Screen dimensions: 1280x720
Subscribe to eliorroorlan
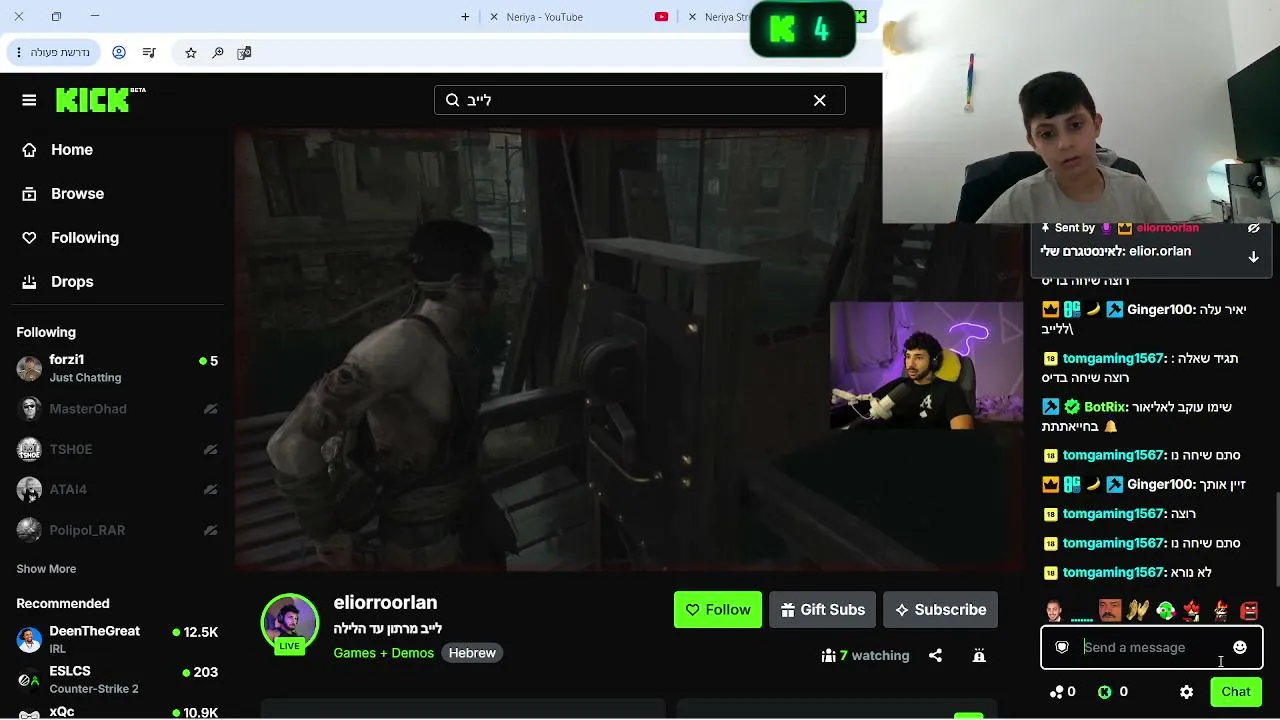coord(940,610)
